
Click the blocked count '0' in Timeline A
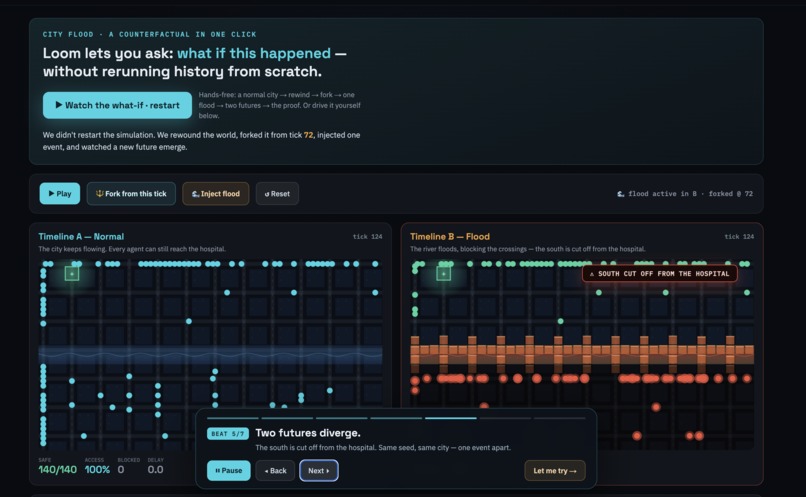pos(121,469)
